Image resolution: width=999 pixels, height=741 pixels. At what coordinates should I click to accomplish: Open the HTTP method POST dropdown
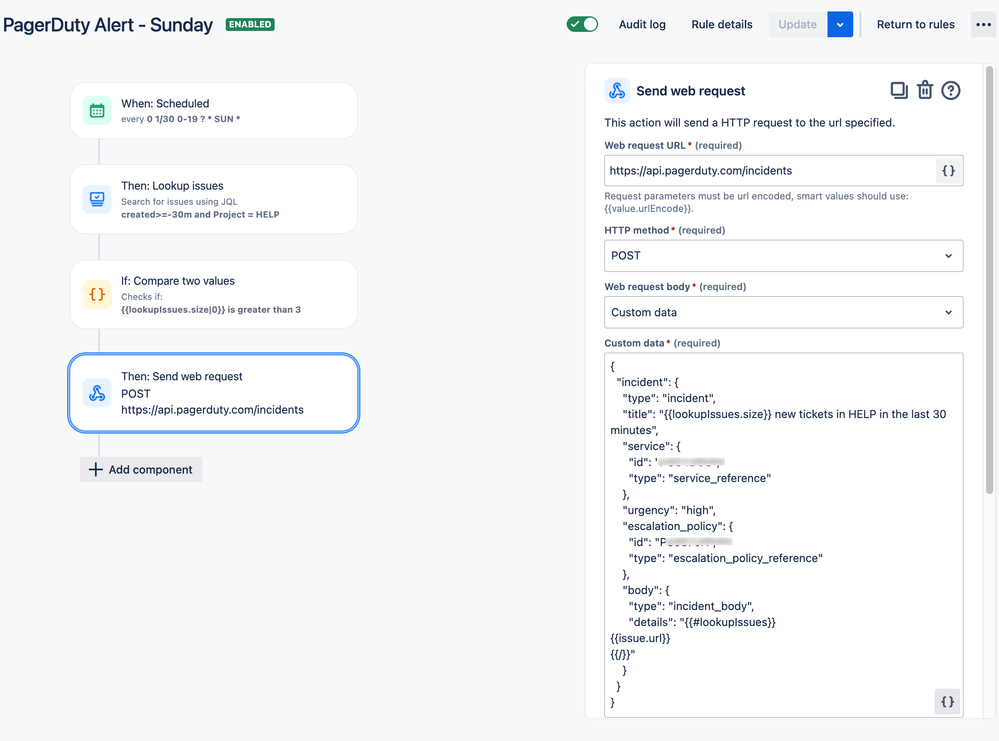(x=783, y=255)
